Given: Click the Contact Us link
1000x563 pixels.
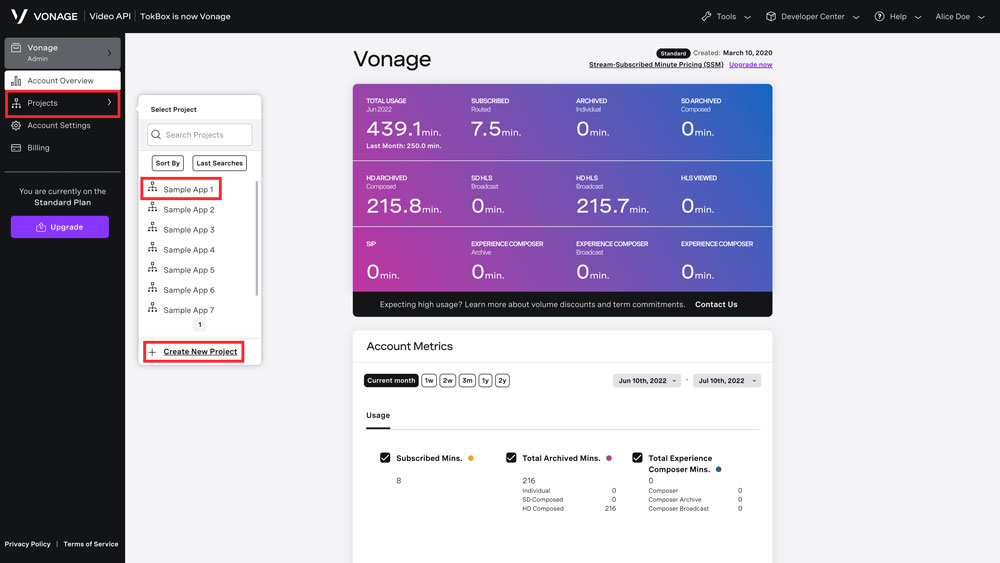Looking at the screenshot, I should click(716, 305).
